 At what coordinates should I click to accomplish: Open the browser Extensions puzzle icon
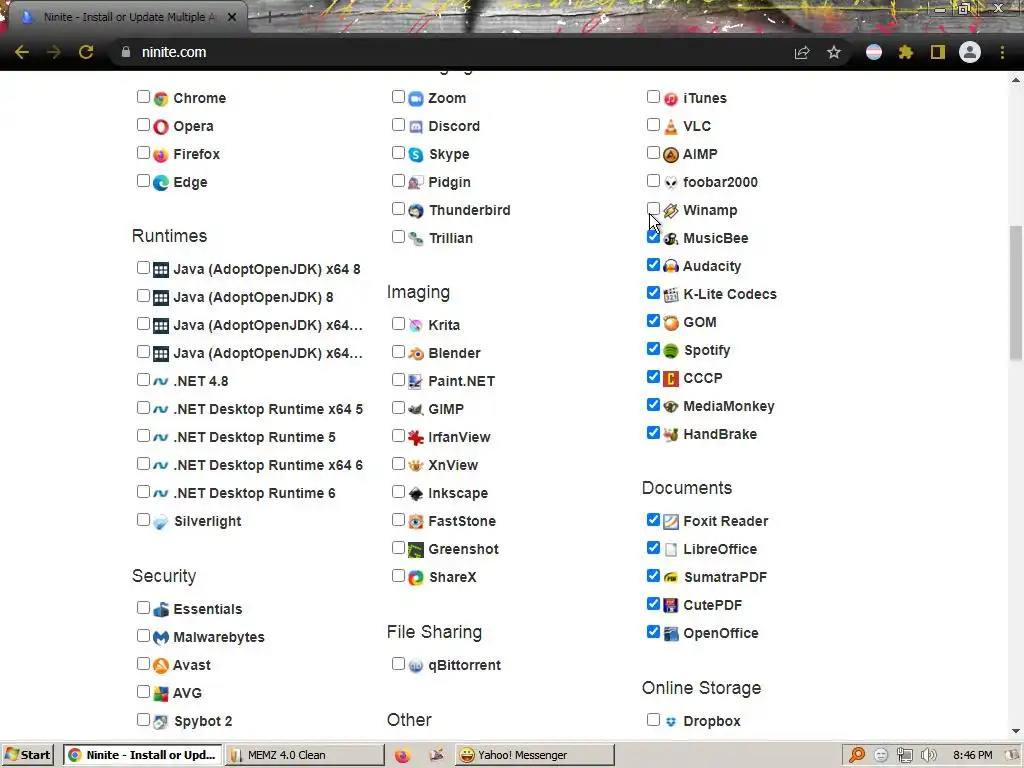[x=906, y=52]
